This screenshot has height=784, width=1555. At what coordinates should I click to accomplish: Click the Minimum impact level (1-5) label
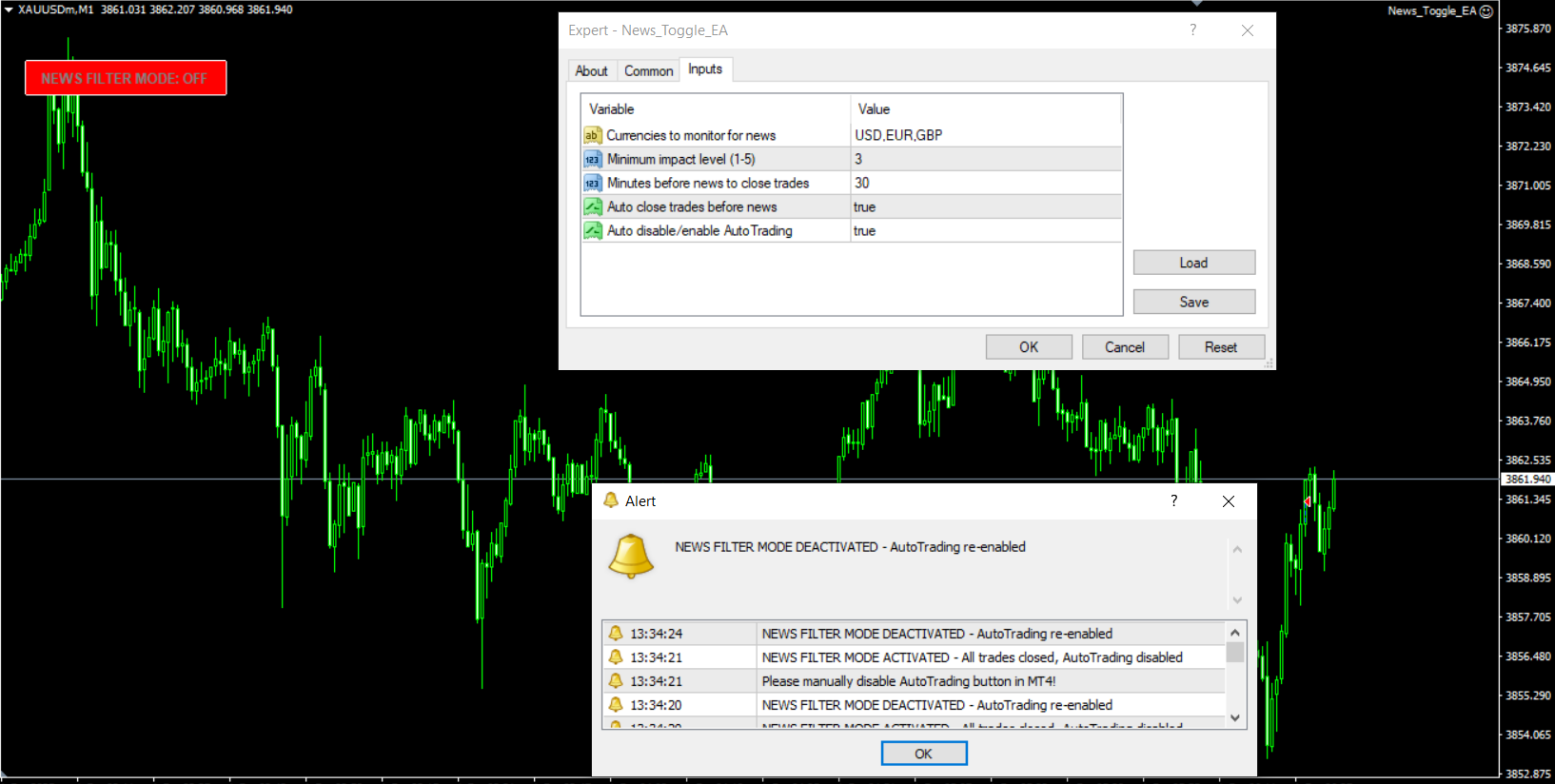(681, 159)
